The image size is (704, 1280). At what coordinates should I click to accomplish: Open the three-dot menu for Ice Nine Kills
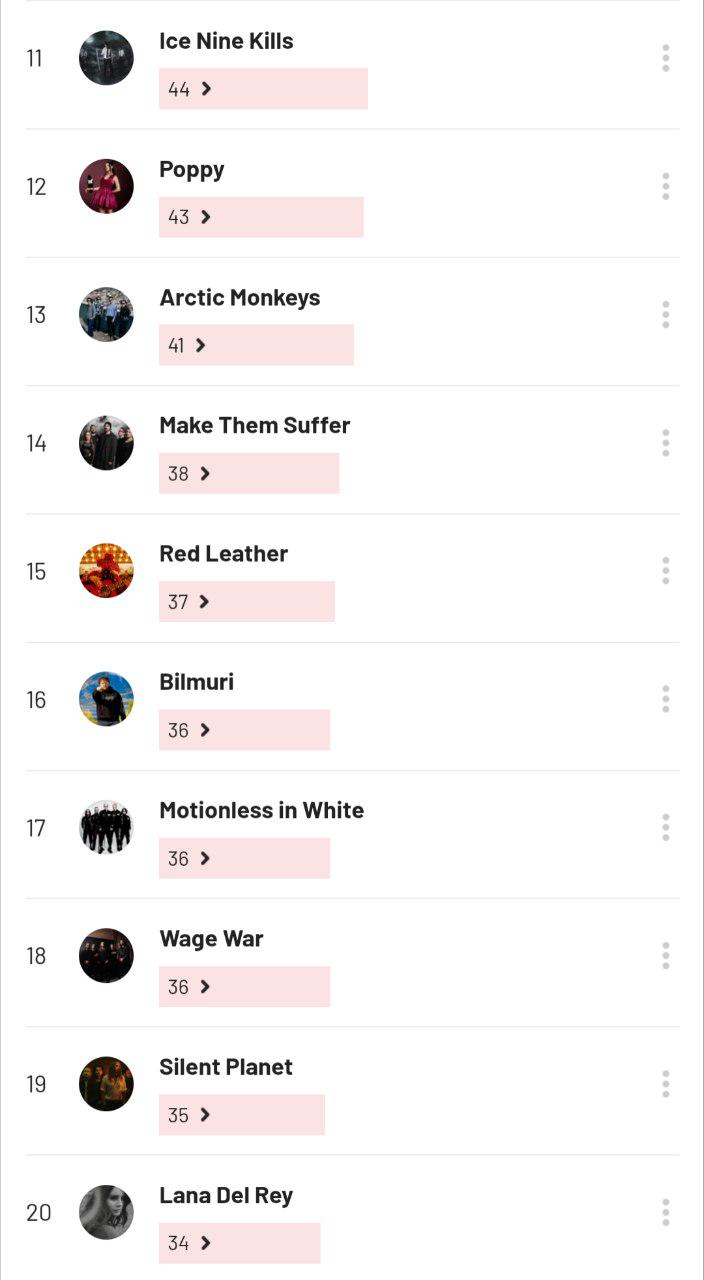tap(665, 58)
